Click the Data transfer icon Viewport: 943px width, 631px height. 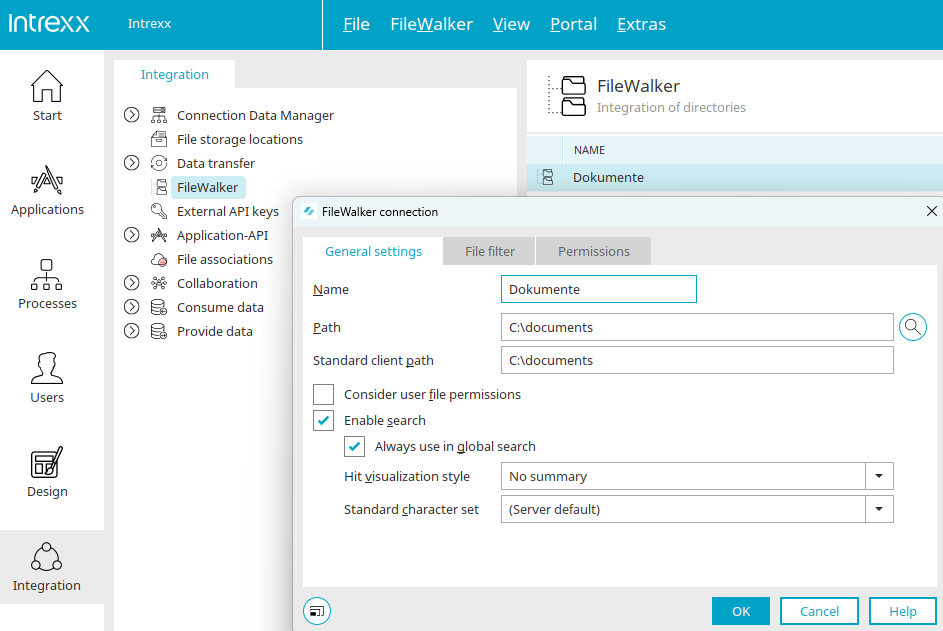tap(159, 163)
